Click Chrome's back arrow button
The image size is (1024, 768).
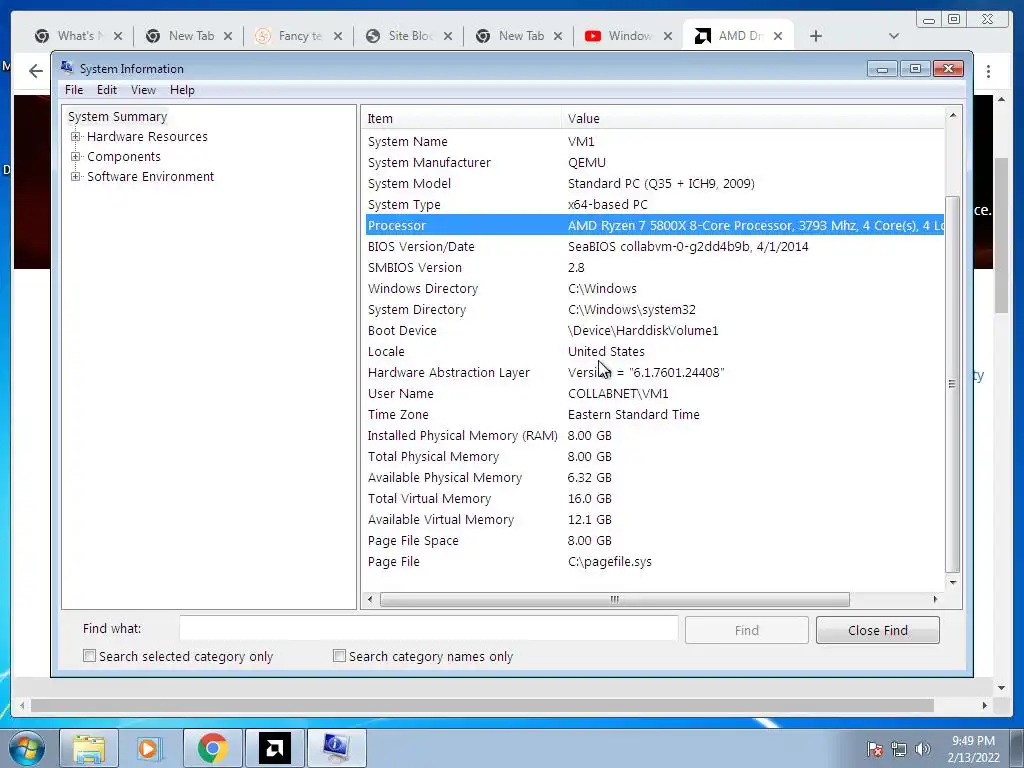36,71
